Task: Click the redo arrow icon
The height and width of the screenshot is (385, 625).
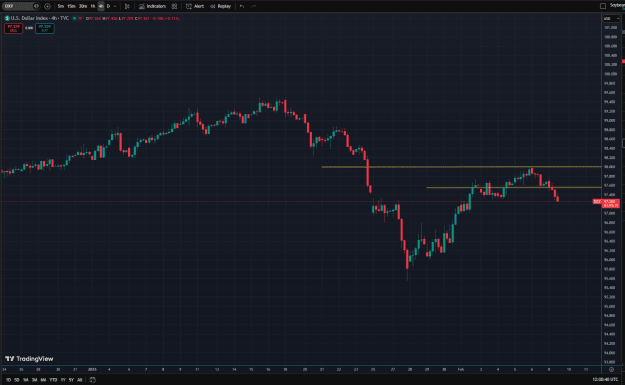Action: [x=253, y=6]
